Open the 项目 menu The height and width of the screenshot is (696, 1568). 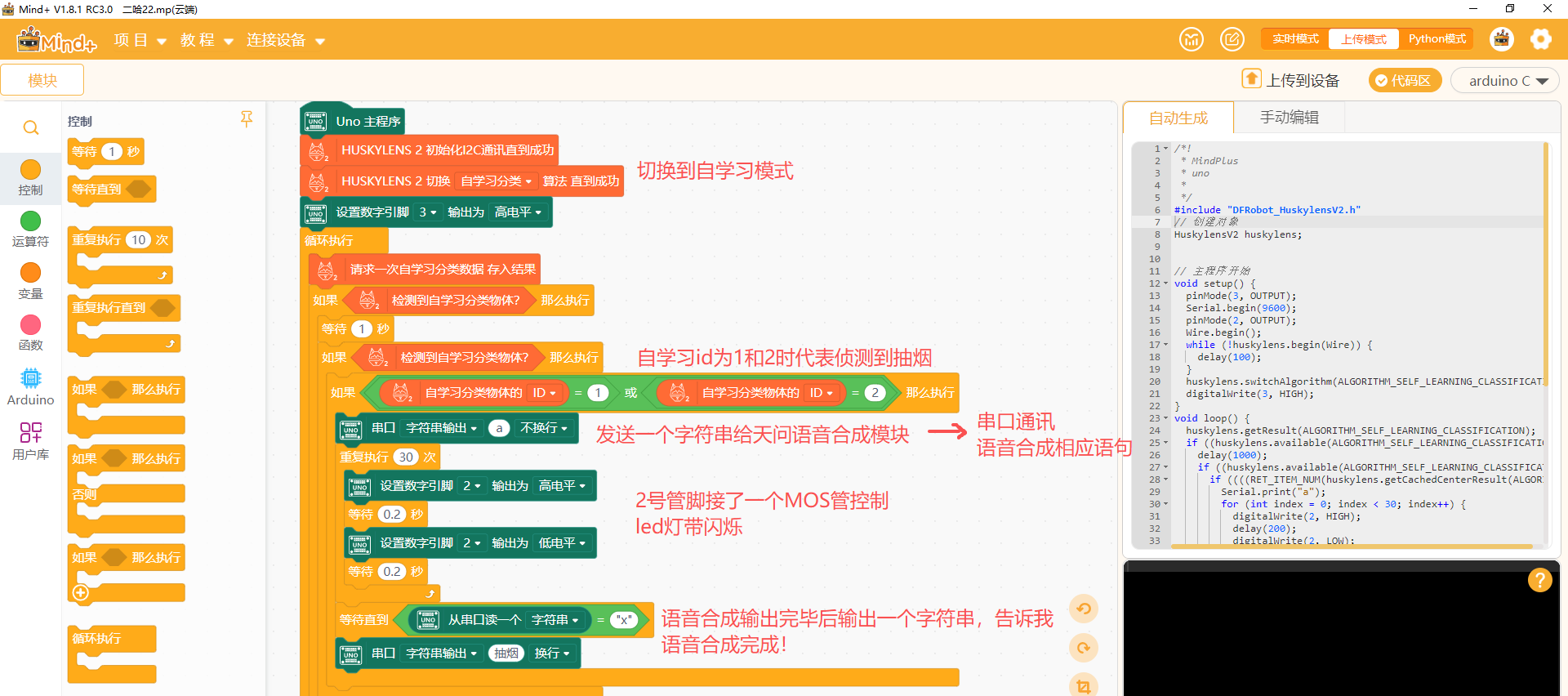coord(140,40)
